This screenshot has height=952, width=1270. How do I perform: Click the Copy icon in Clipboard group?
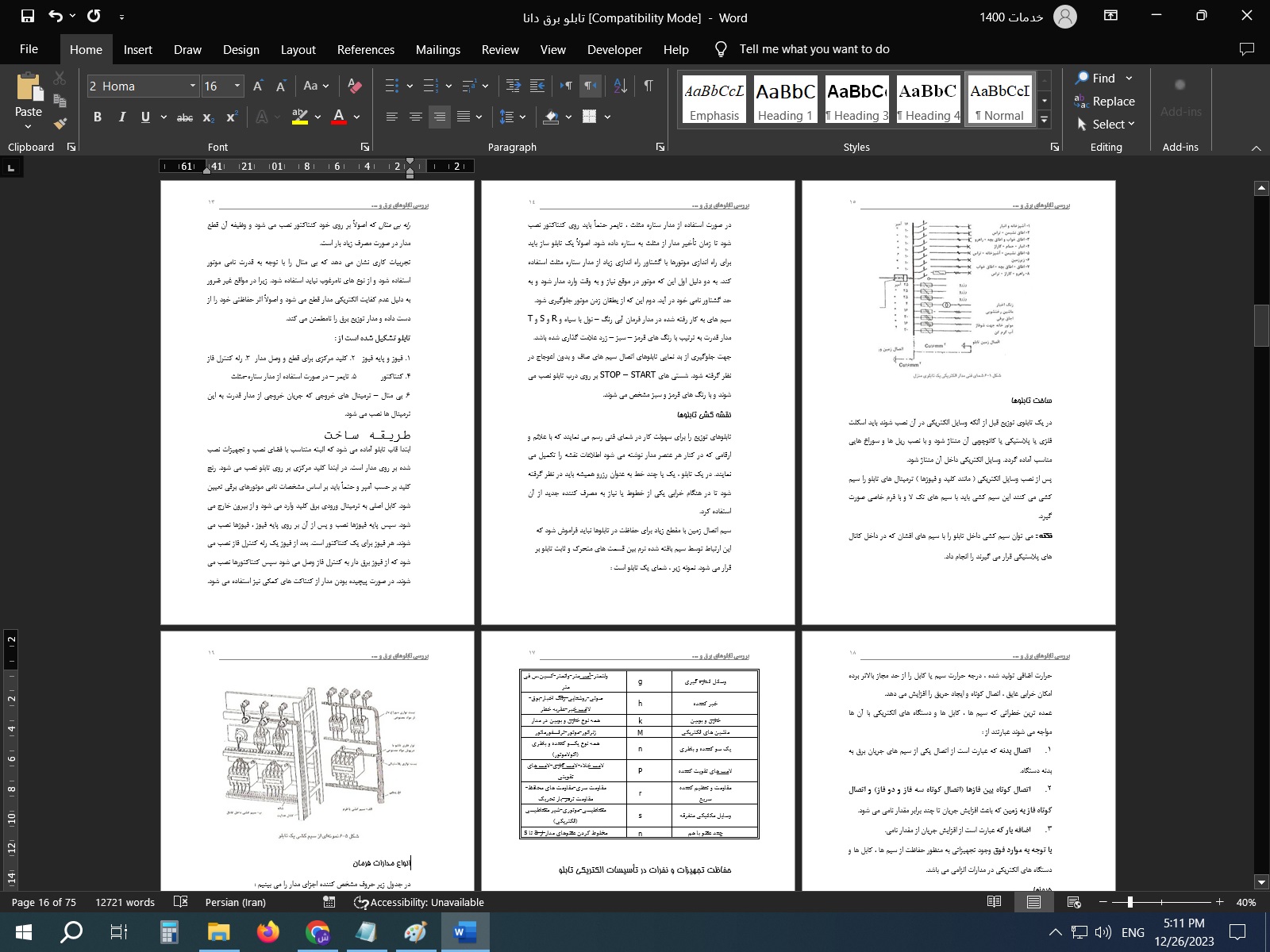(x=60, y=101)
